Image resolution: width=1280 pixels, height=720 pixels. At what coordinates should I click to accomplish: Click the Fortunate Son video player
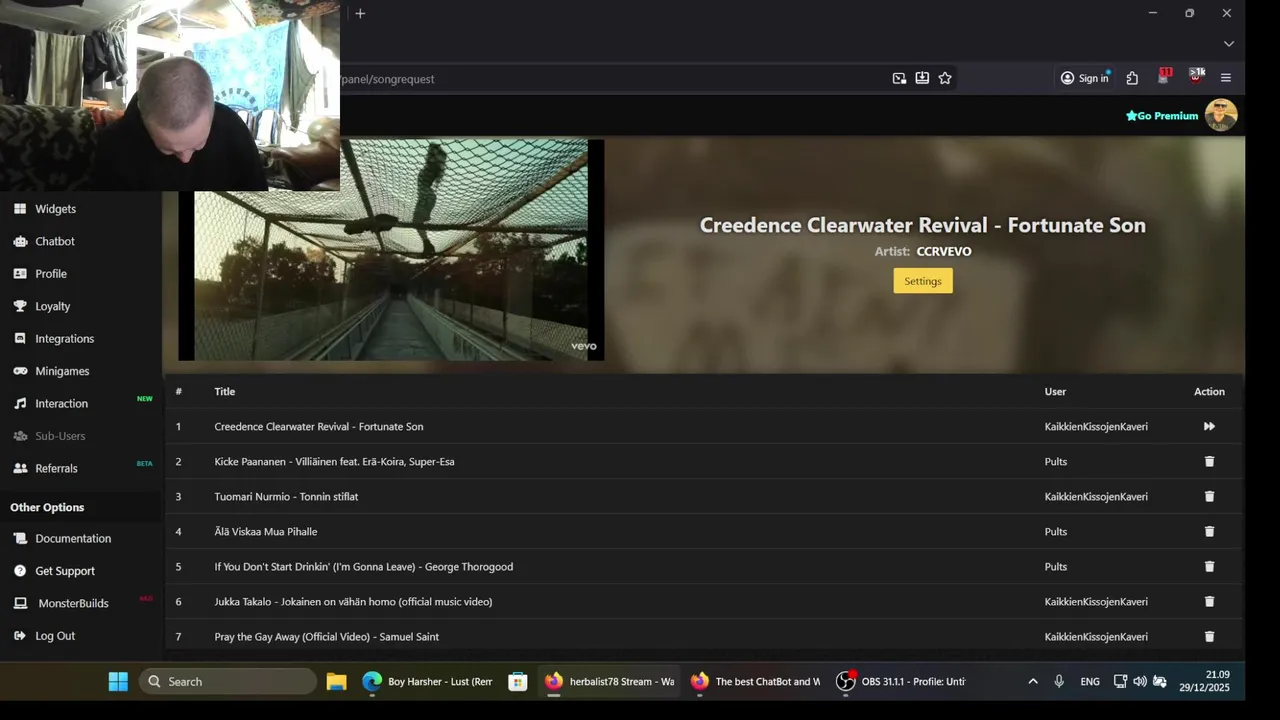pos(391,250)
